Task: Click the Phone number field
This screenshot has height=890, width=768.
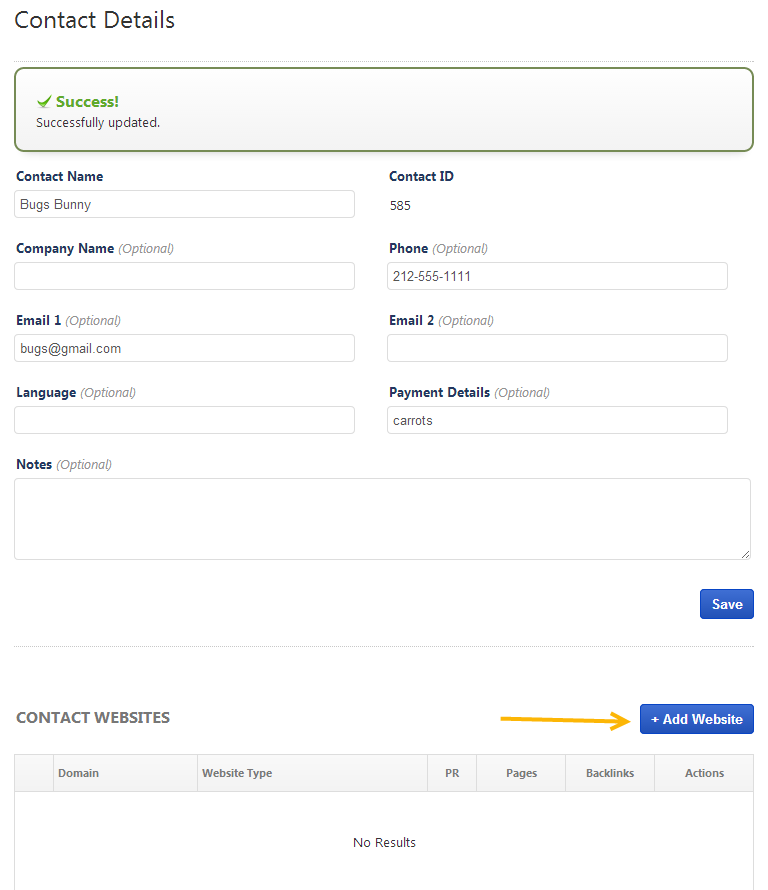Action: coord(557,276)
